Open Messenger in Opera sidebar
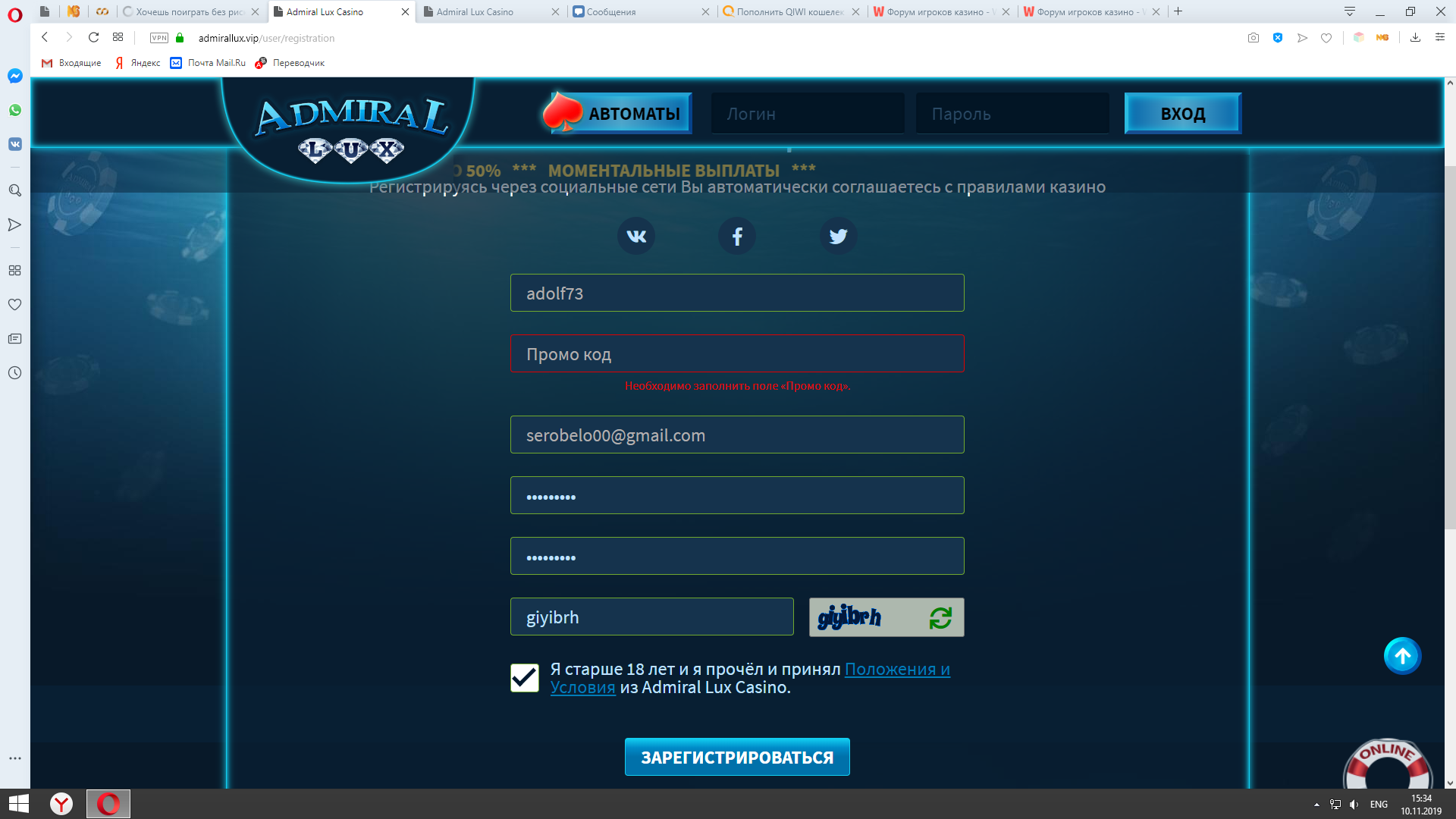Viewport: 1456px width, 819px height. [15, 76]
